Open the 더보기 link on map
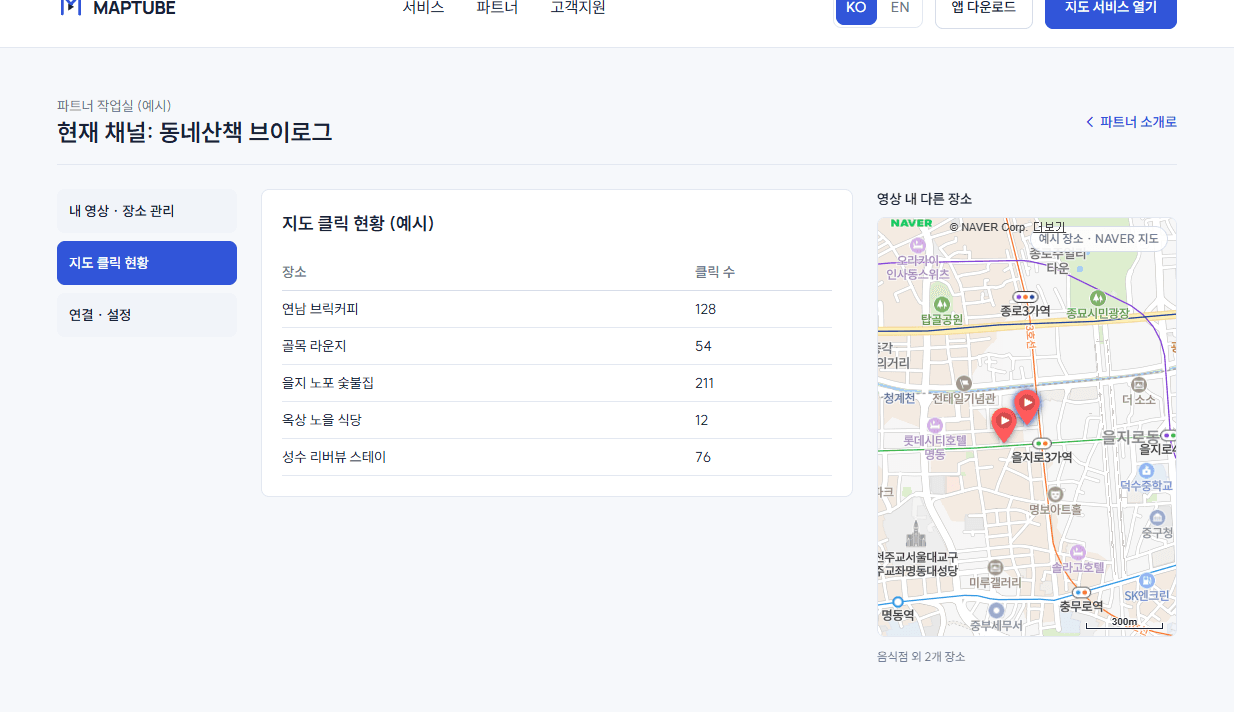 click(1049, 227)
